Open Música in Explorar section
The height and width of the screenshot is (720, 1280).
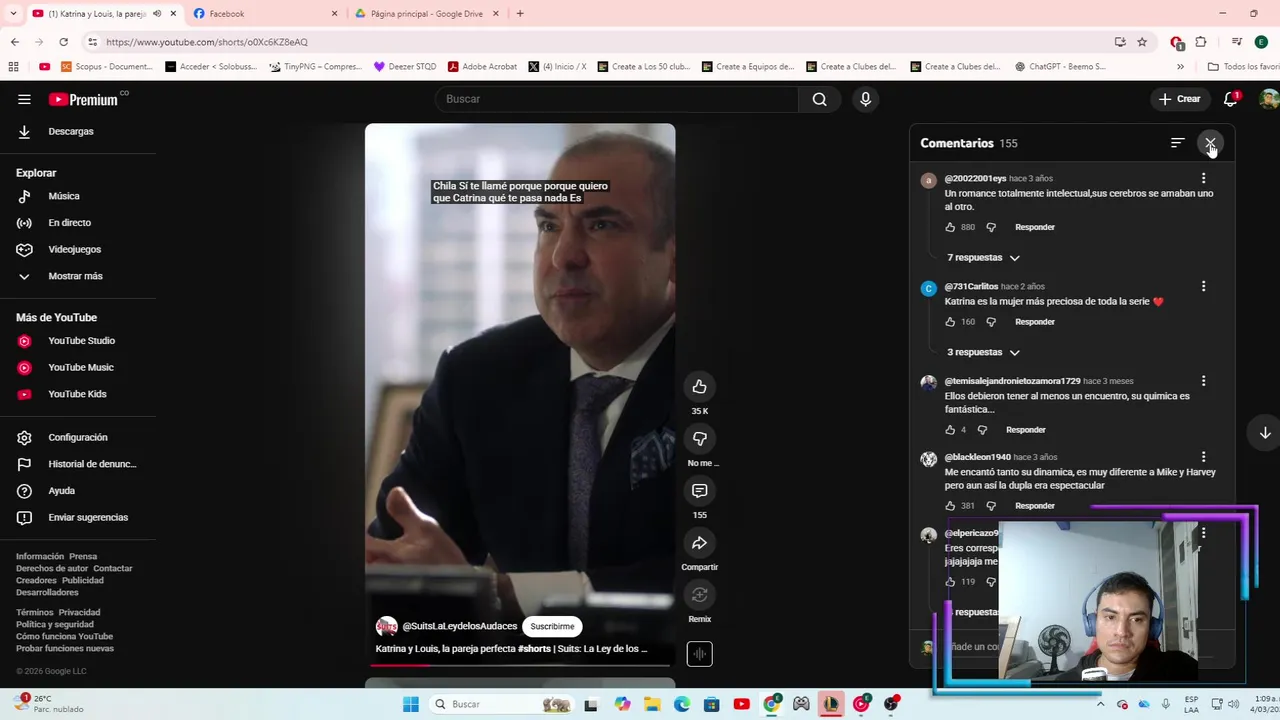pyautogui.click(x=64, y=196)
